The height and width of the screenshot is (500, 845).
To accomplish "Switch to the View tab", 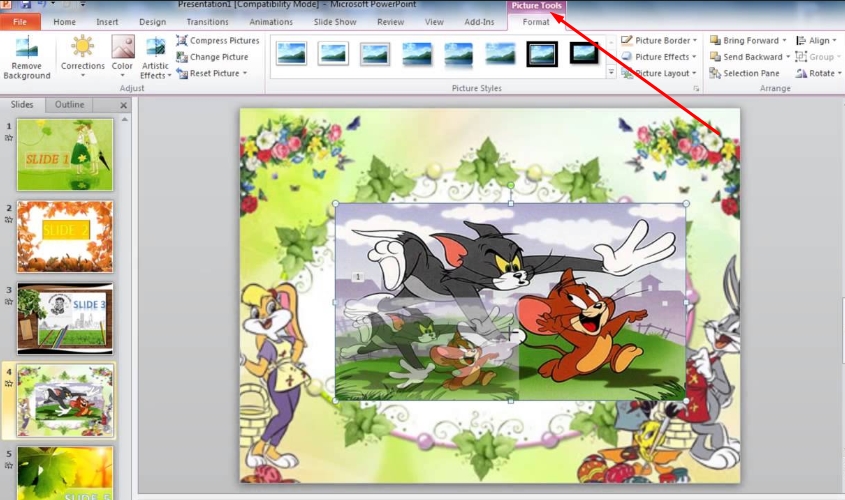I will (434, 22).
